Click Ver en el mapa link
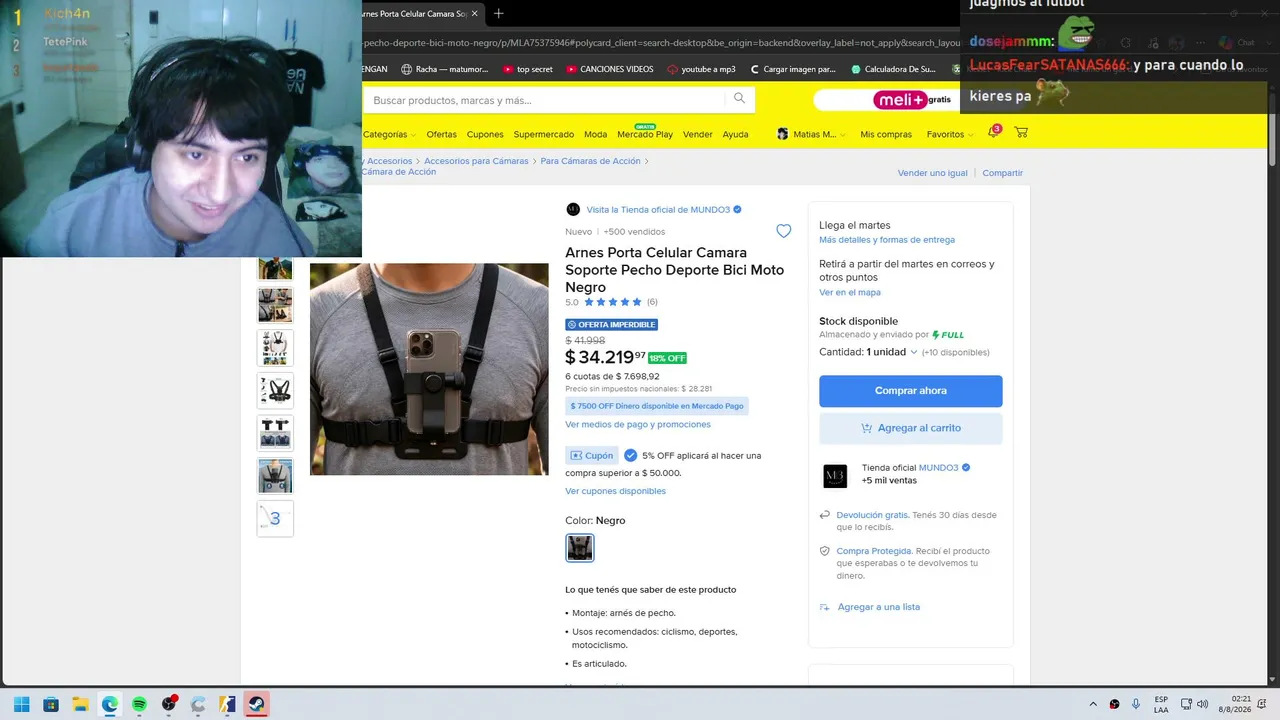1280x720 pixels. (x=850, y=292)
